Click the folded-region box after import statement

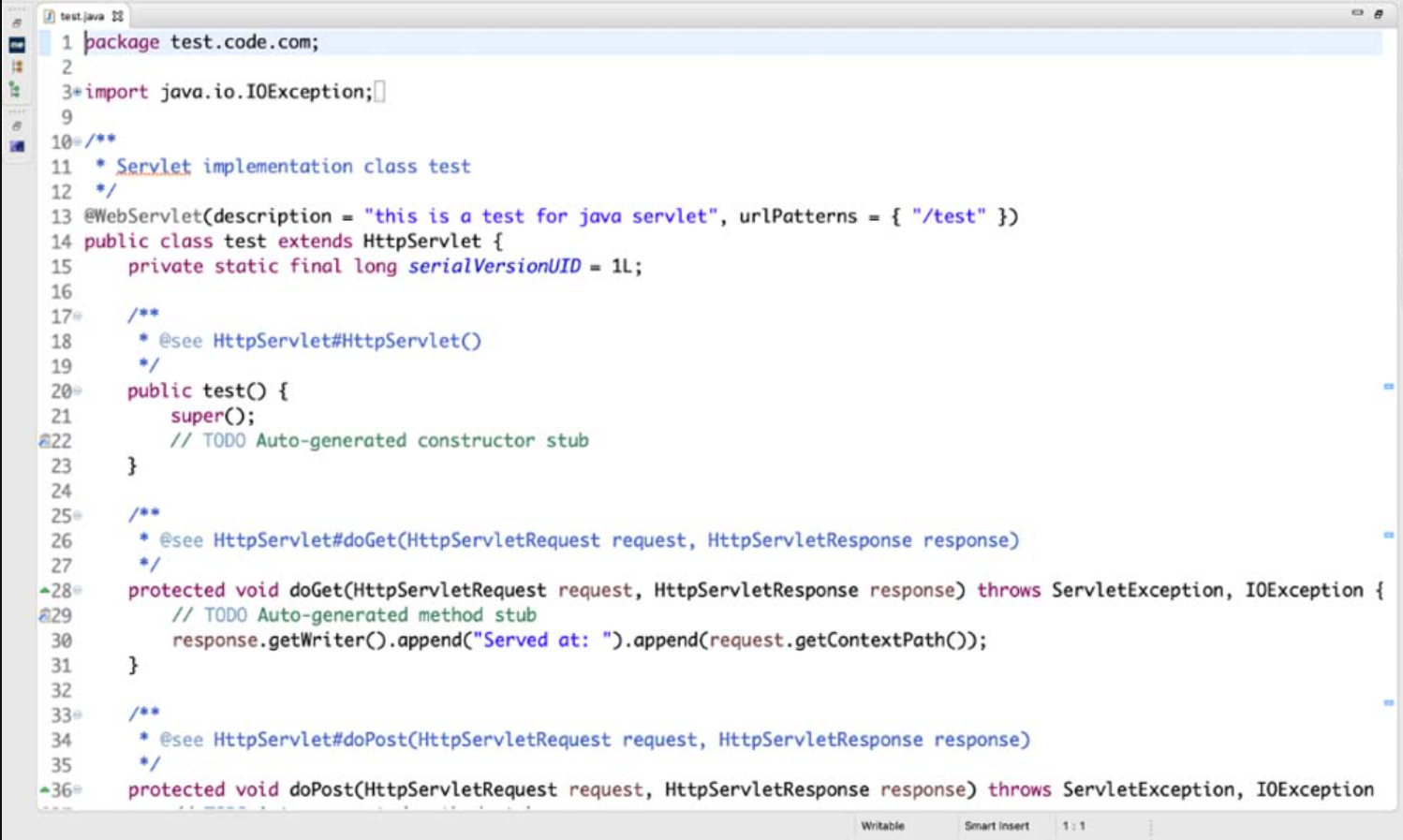[379, 92]
